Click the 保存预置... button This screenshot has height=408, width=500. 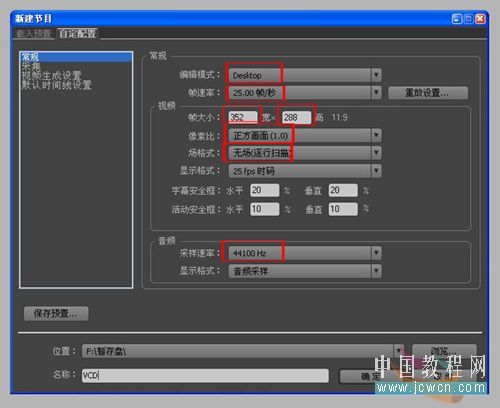click(56, 314)
